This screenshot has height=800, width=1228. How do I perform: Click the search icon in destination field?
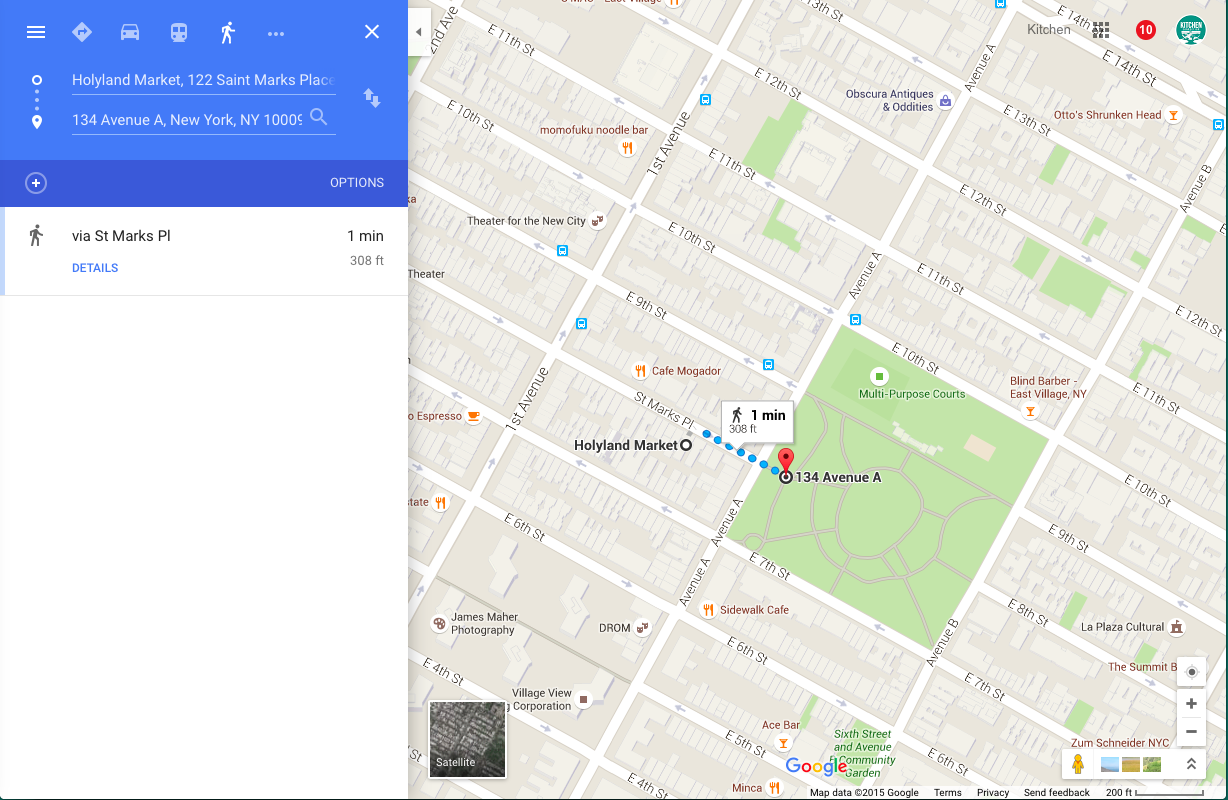click(x=319, y=118)
